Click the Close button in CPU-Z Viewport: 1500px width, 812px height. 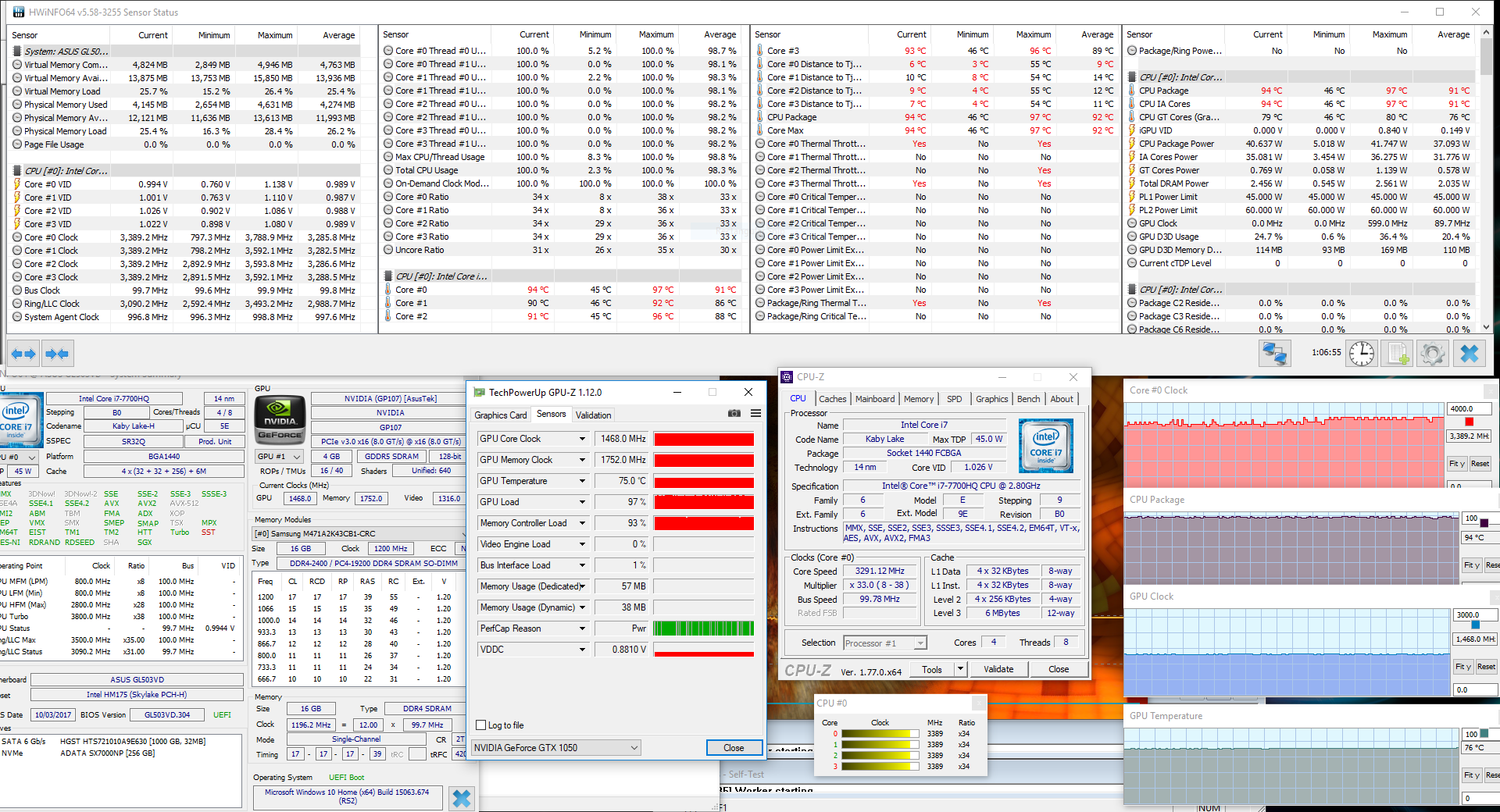tap(1059, 669)
